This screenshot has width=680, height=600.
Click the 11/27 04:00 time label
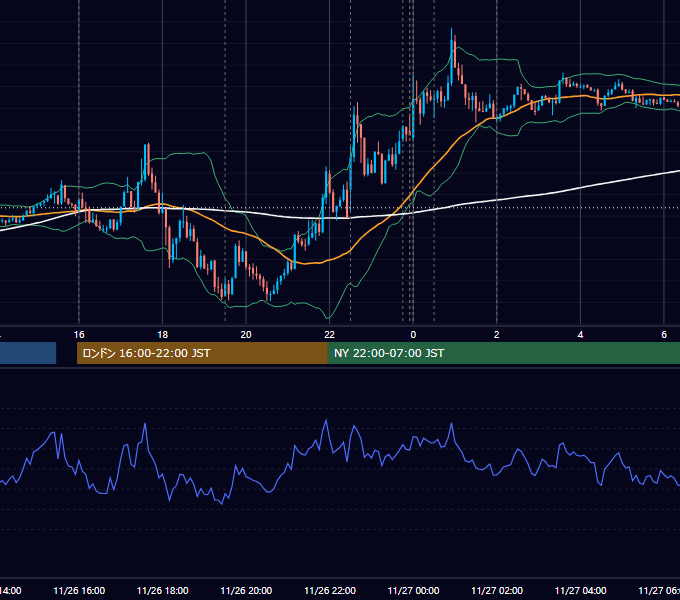pyautogui.click(x=581, y=590)
